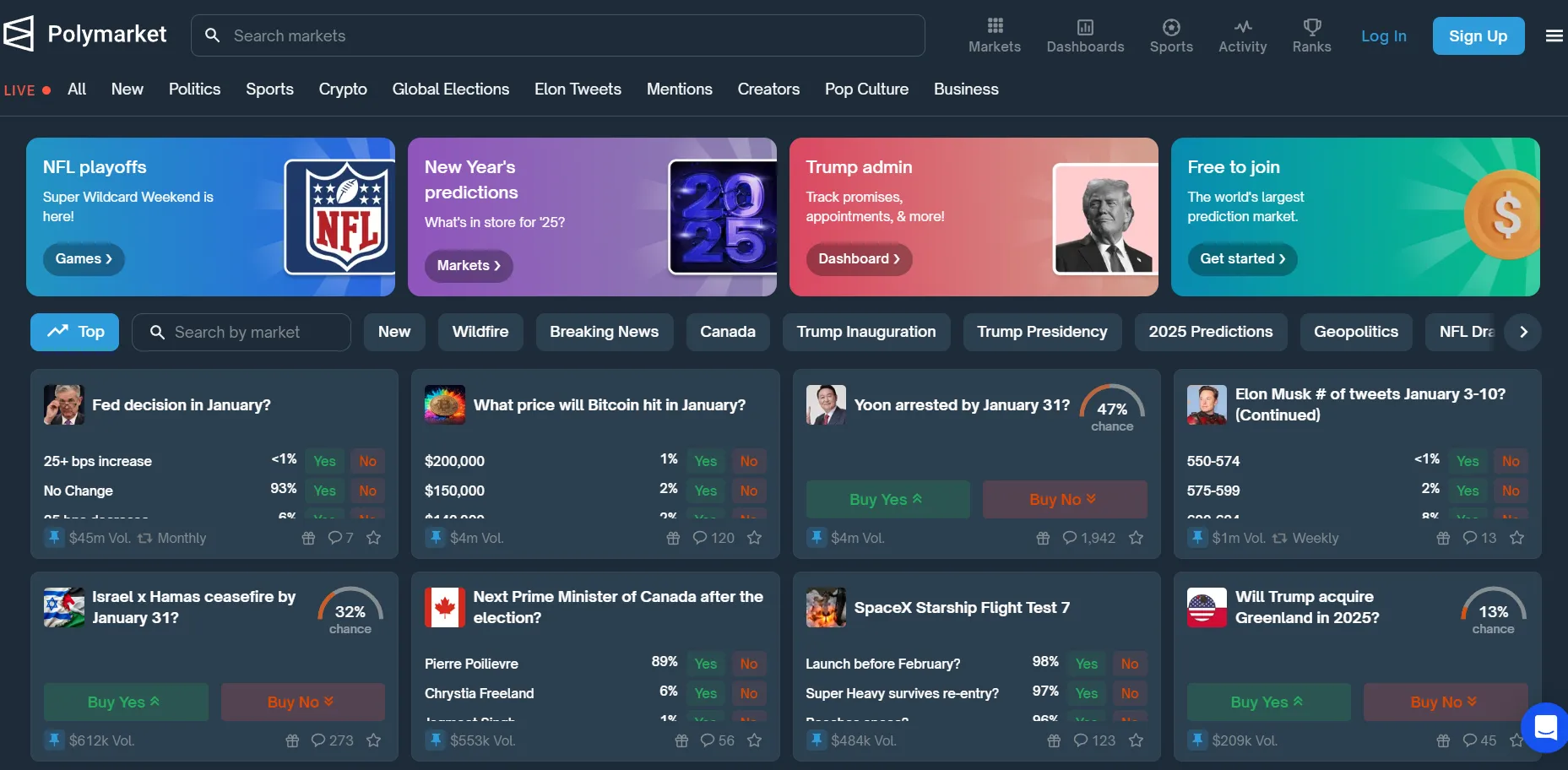The image size is (1568, 770).
Task: Filter by Trump Inauguration chip
Action: pyautogui.click(x=866, y=332)
